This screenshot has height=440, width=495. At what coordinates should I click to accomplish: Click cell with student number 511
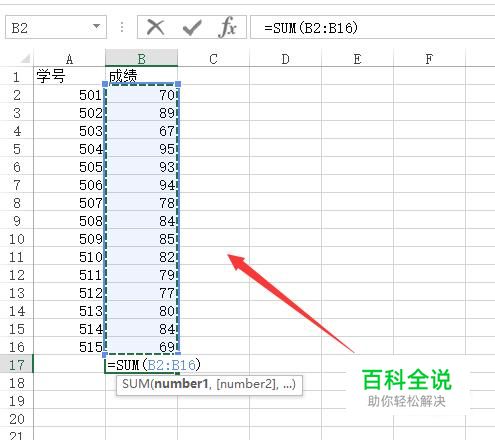[x=69, y=275]
